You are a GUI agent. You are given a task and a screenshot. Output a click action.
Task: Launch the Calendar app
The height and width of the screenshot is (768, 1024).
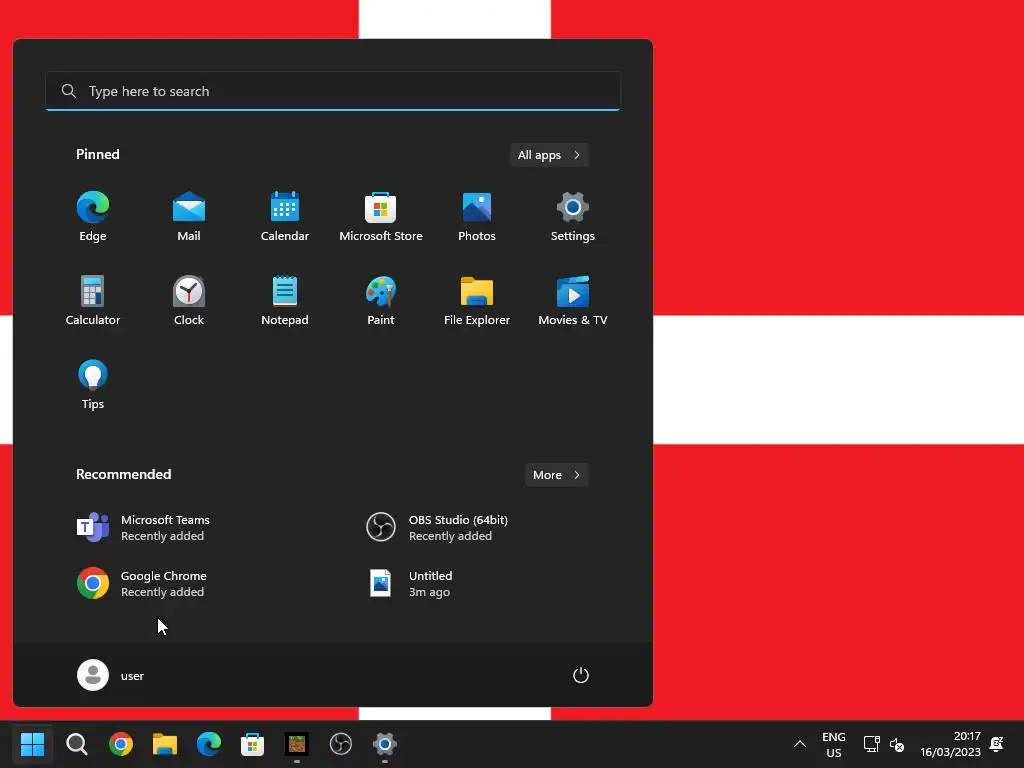click(285, 217)
